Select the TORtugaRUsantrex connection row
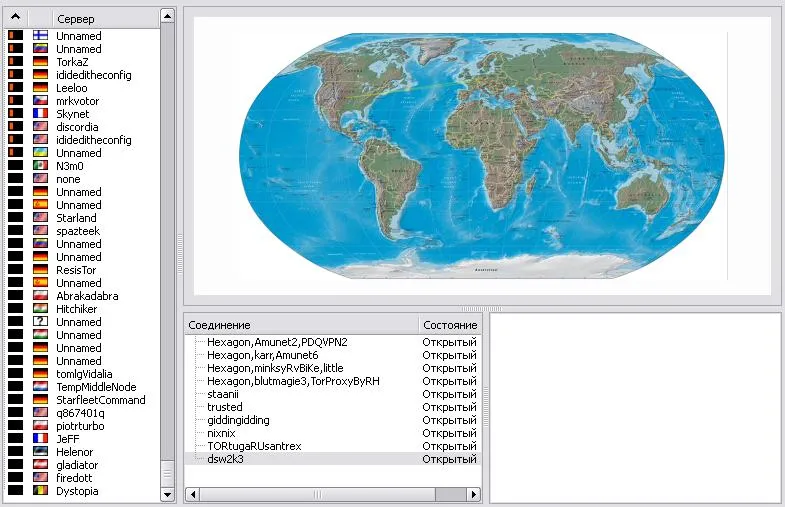The image size is (785, 507). [x=253, y=446]
